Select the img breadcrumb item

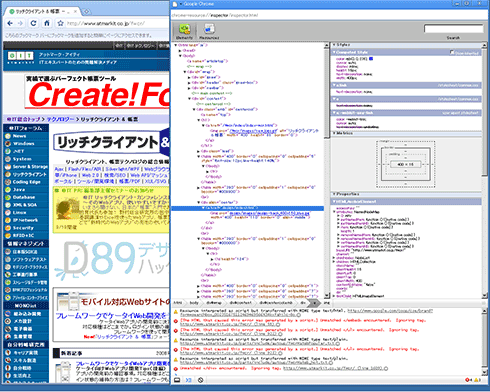tap(327, 303)
